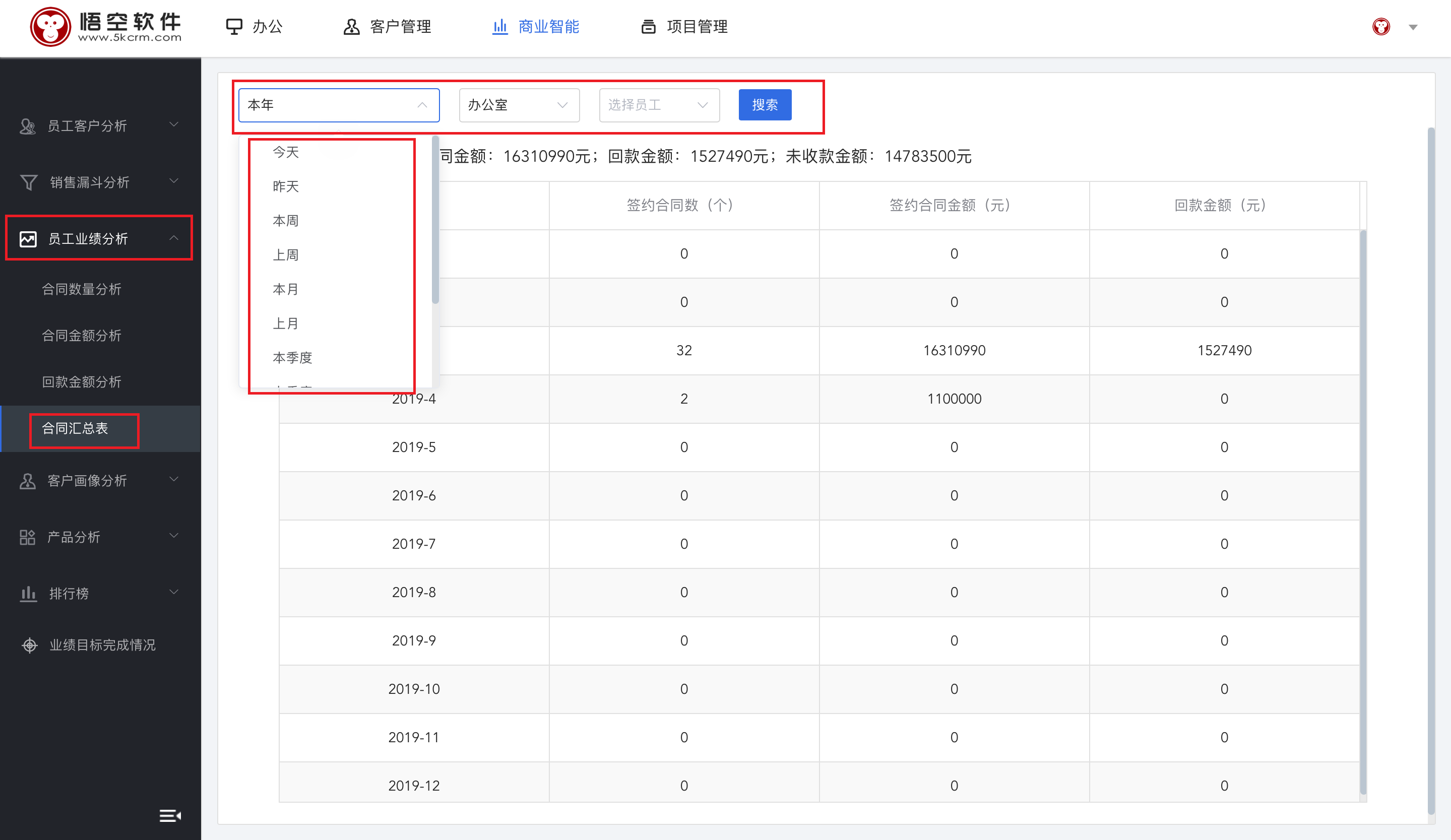Click the 商业智能 bar chart icon

[x=500, y=27]
